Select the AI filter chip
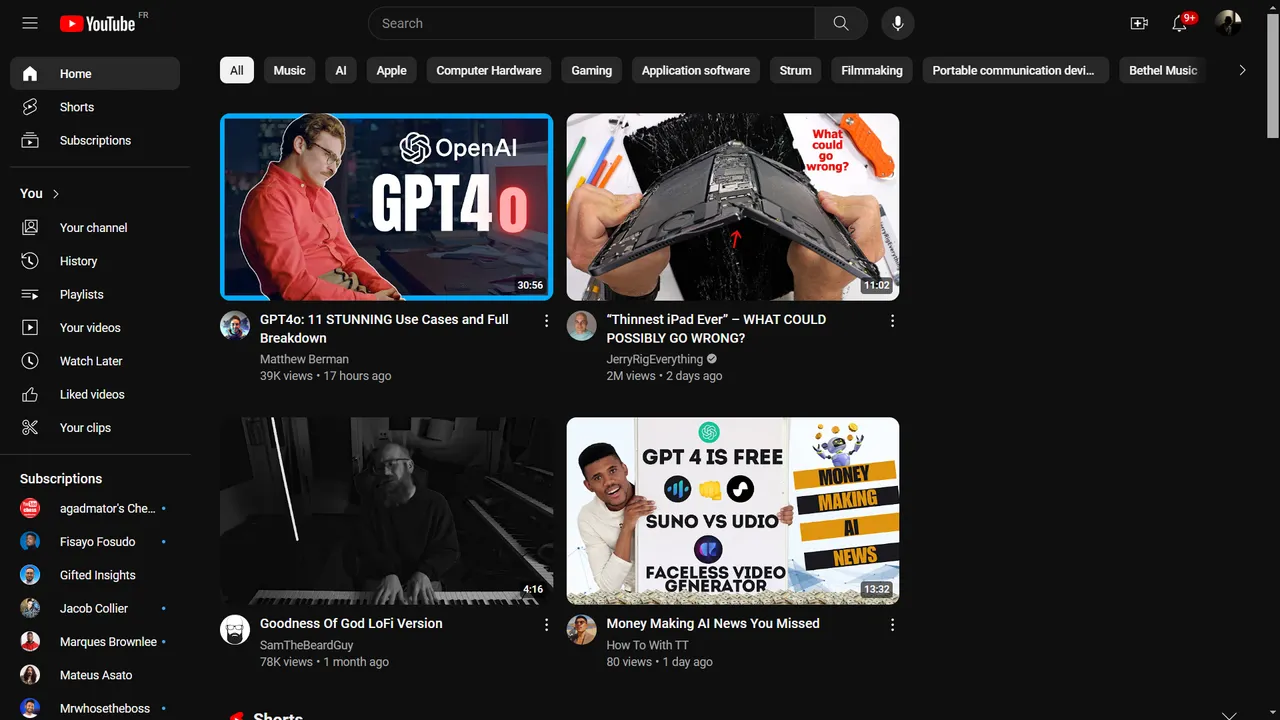The image size is (1280, 720). click(341, 70)
